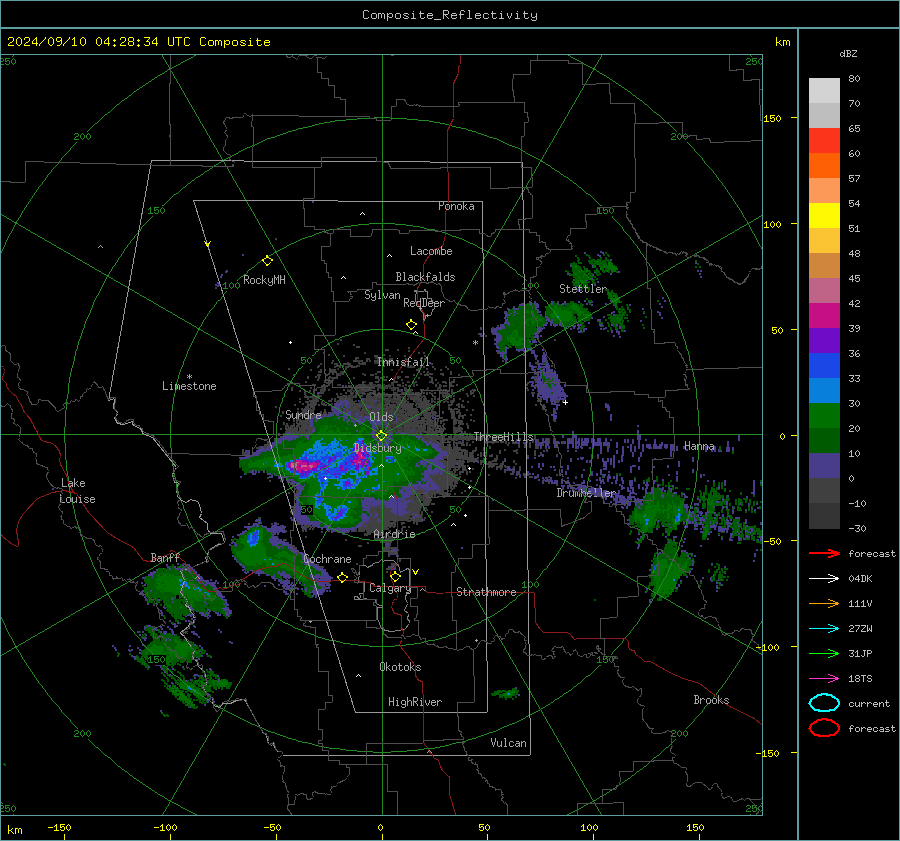Click the red forecast ellipse icon
The image size is (900, 841).
[824, 728]
